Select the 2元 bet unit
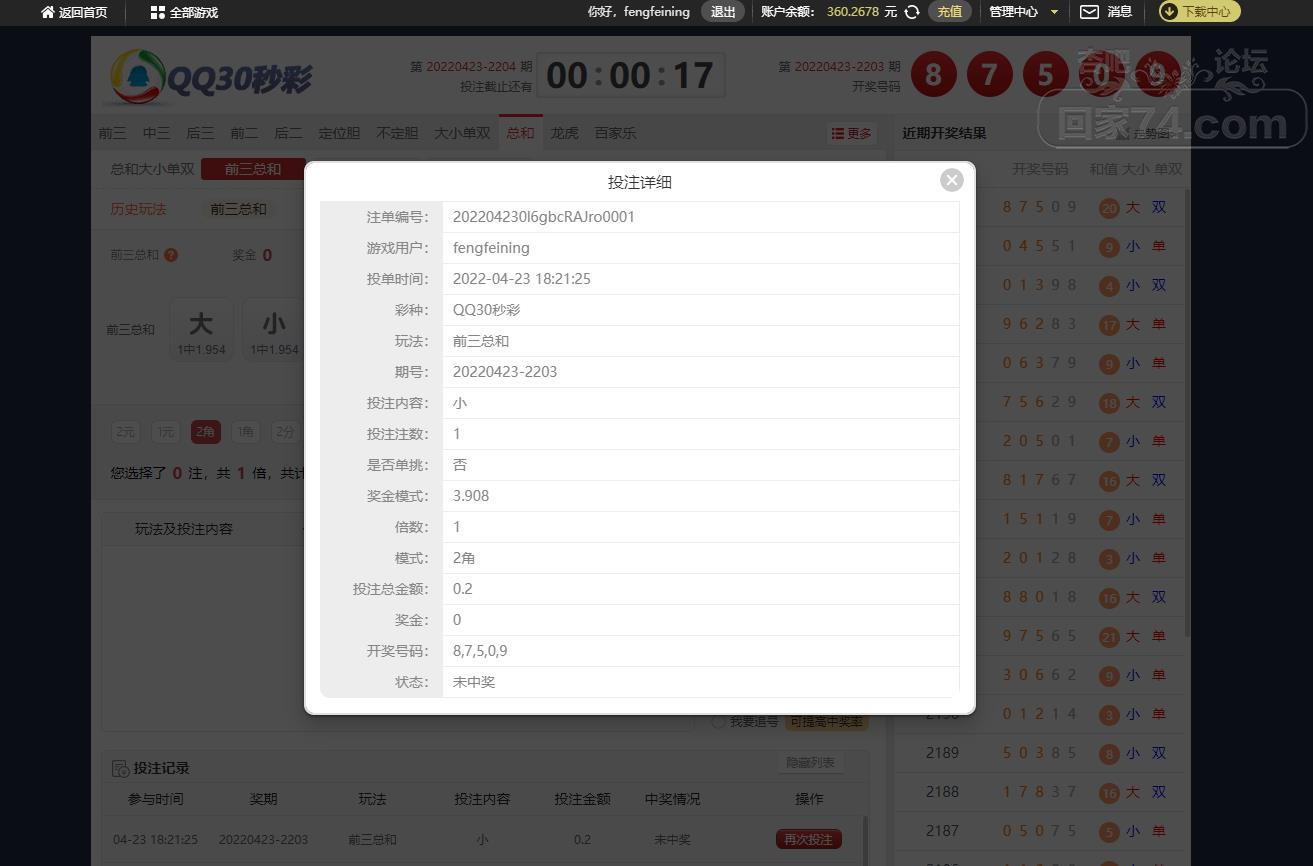 tap(125, 432)
